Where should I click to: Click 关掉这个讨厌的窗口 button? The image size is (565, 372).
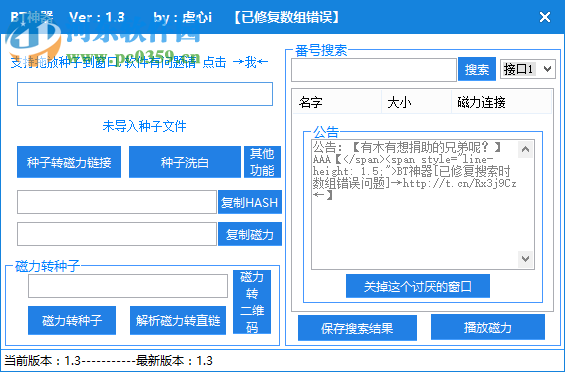[x=418, y=286]
